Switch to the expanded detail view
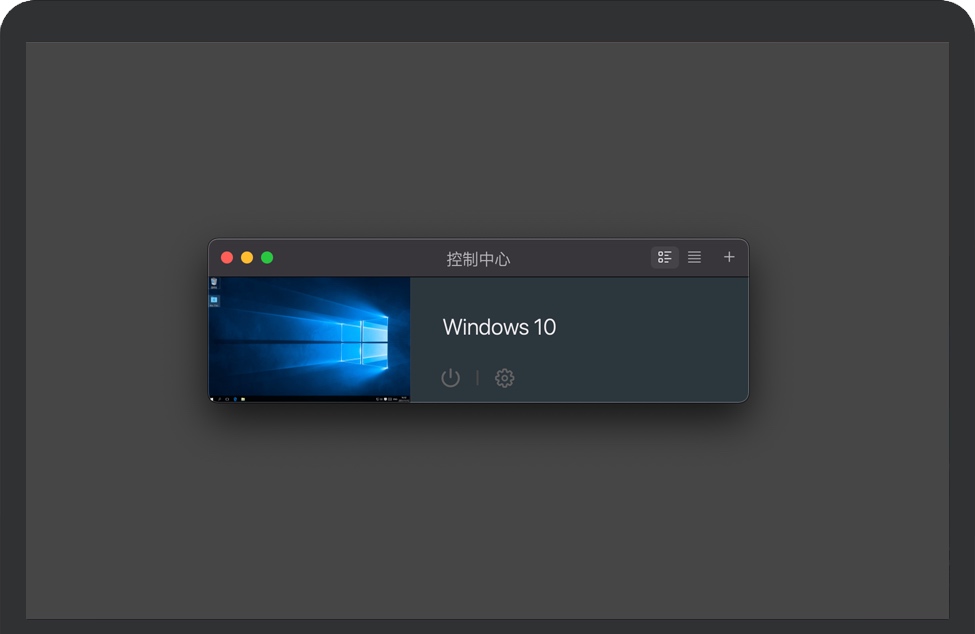Screen dimensions: 975x634 [665, 257]
